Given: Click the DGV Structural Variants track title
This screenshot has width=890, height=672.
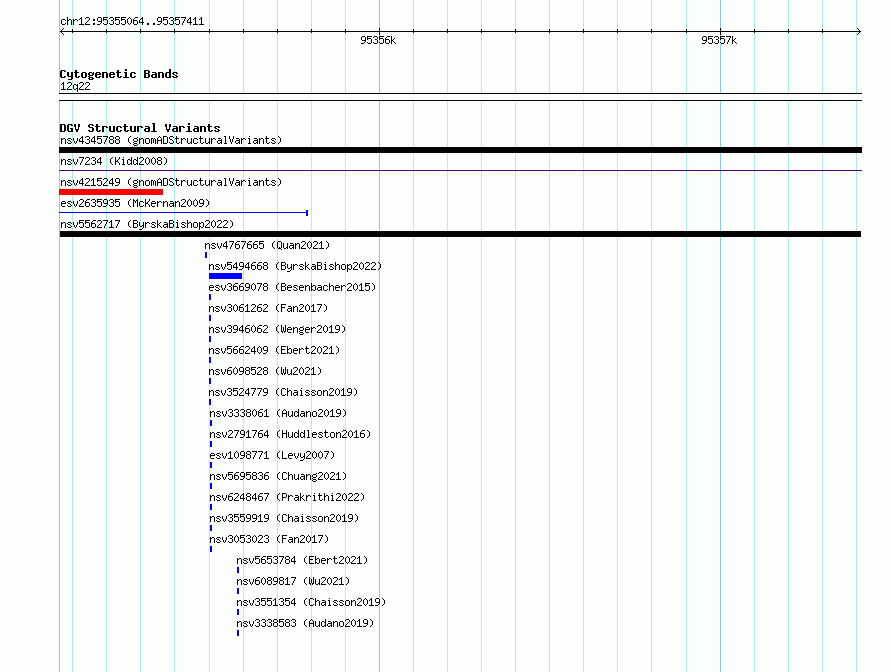Looking at the screenshot, I should tap(140, 128).
